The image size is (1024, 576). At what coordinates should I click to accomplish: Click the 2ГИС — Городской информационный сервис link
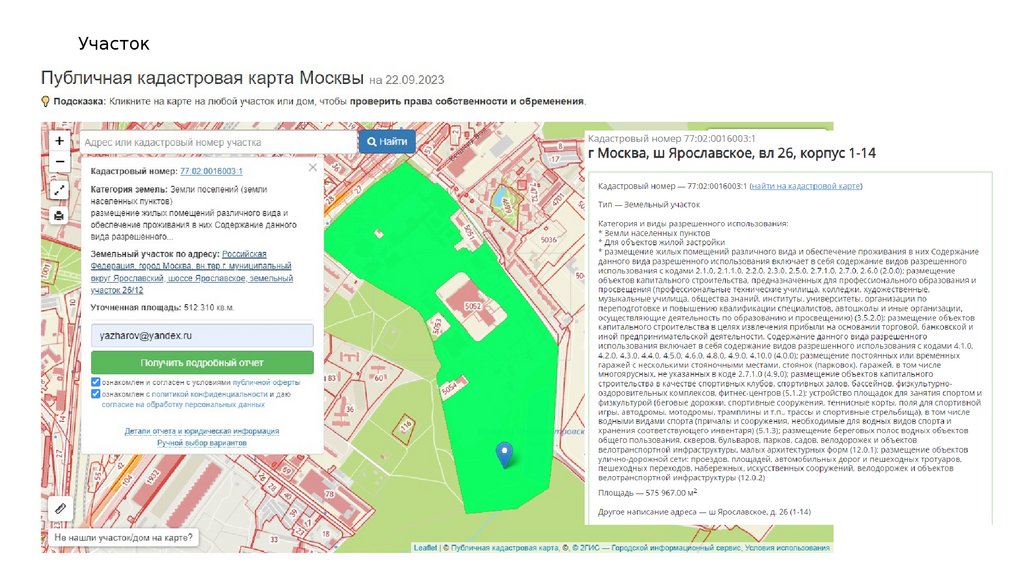point(655,548)
